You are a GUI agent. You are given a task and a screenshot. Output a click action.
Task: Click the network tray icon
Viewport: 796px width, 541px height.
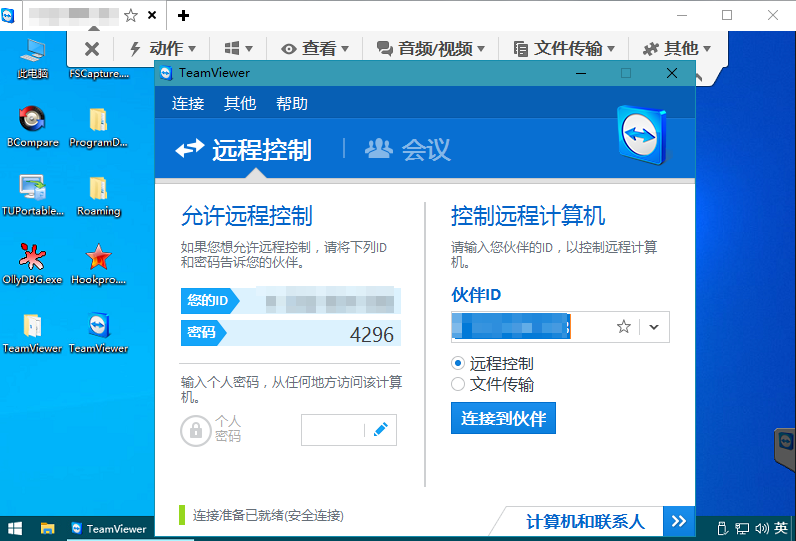point(742,529)
